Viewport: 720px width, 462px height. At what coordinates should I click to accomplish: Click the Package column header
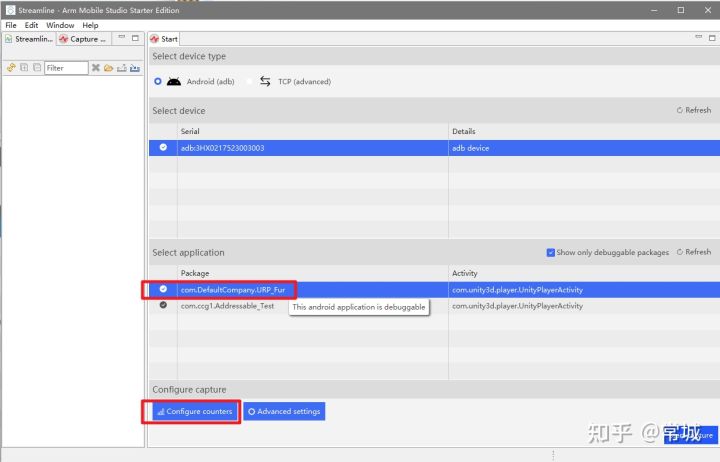click(195, 273)
